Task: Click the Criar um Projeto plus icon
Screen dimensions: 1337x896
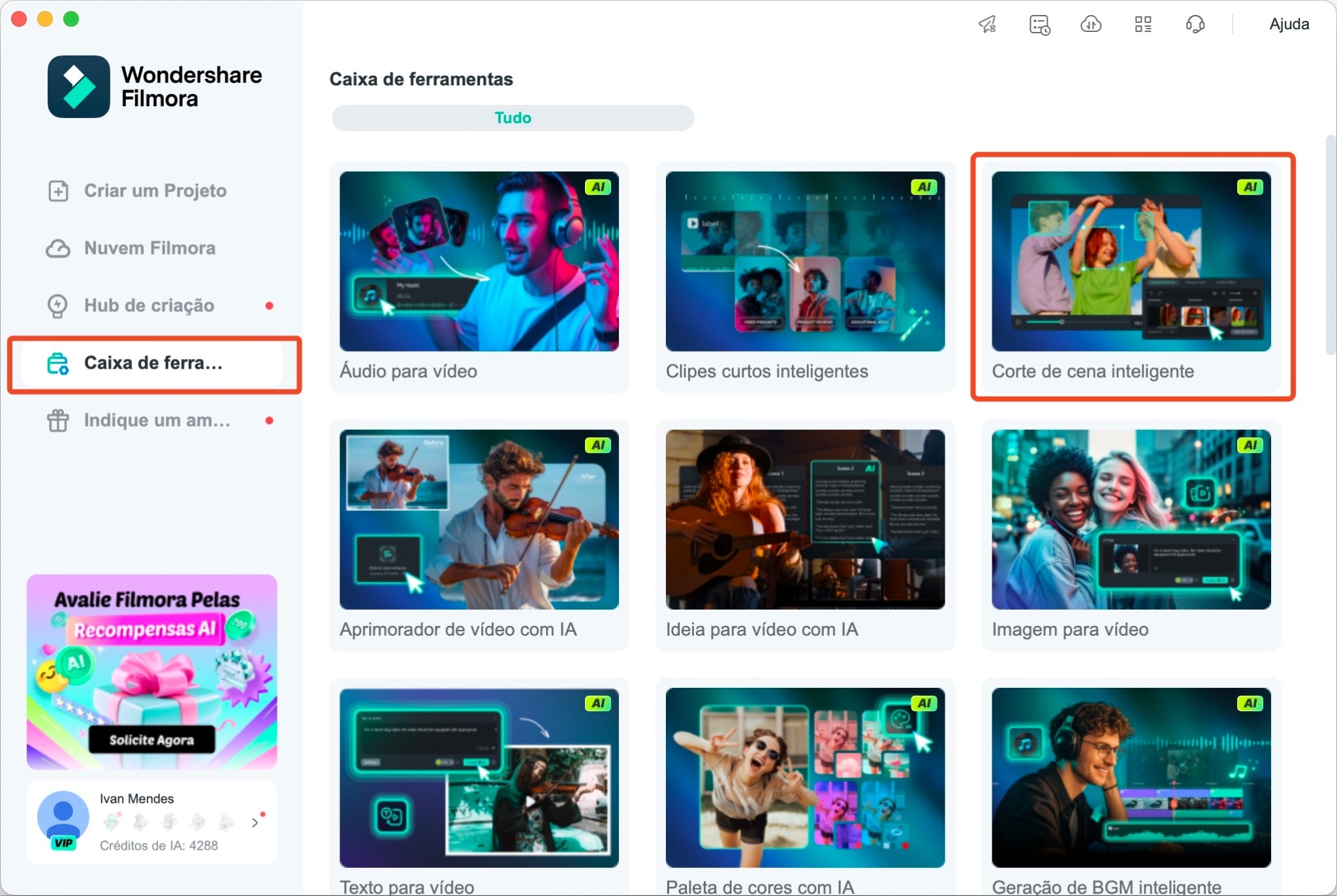Action: [x=58, y=191]
